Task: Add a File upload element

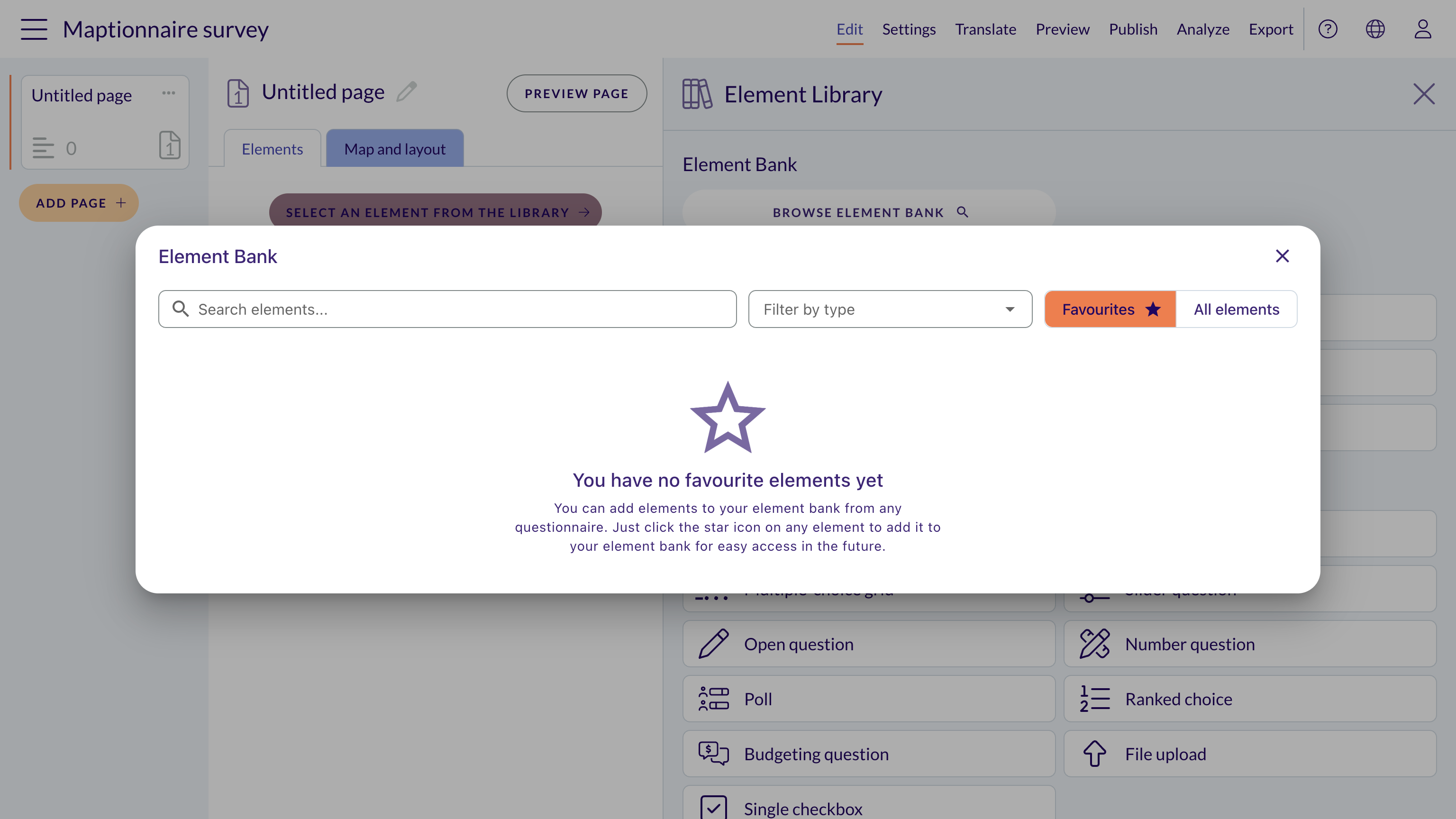Action: click(x=1250, y=754)
